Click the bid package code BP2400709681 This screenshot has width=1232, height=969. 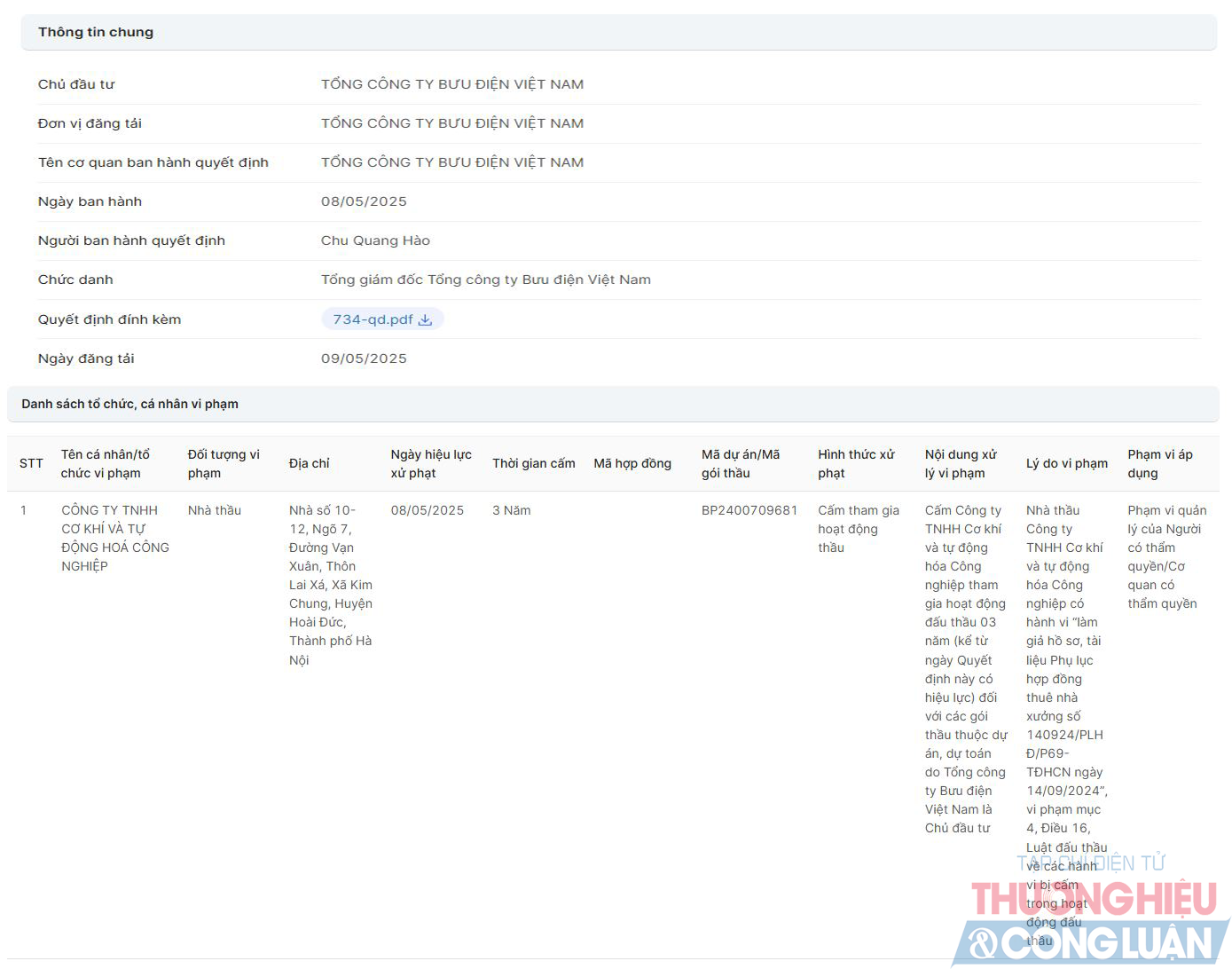[749, 510]
